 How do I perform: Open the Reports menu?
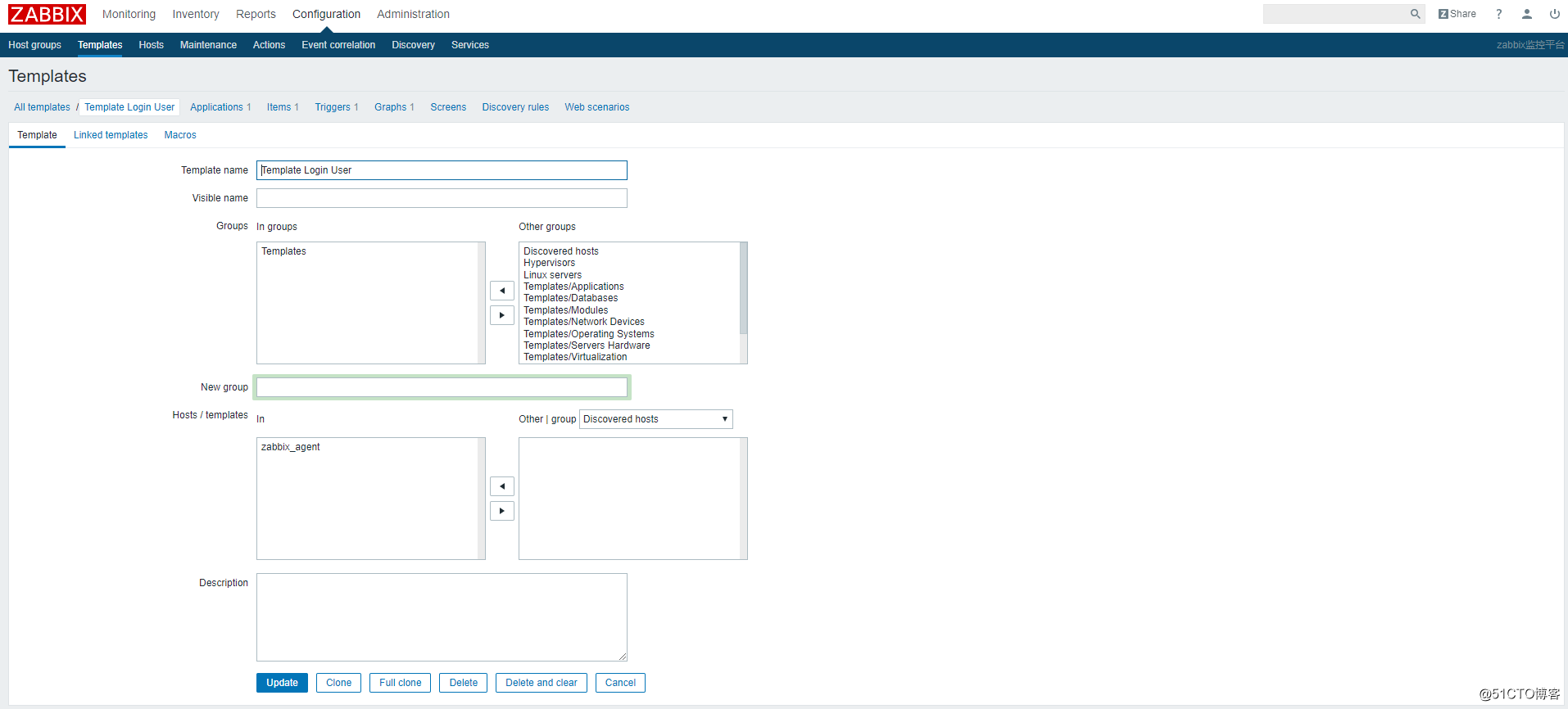[256, 14]
